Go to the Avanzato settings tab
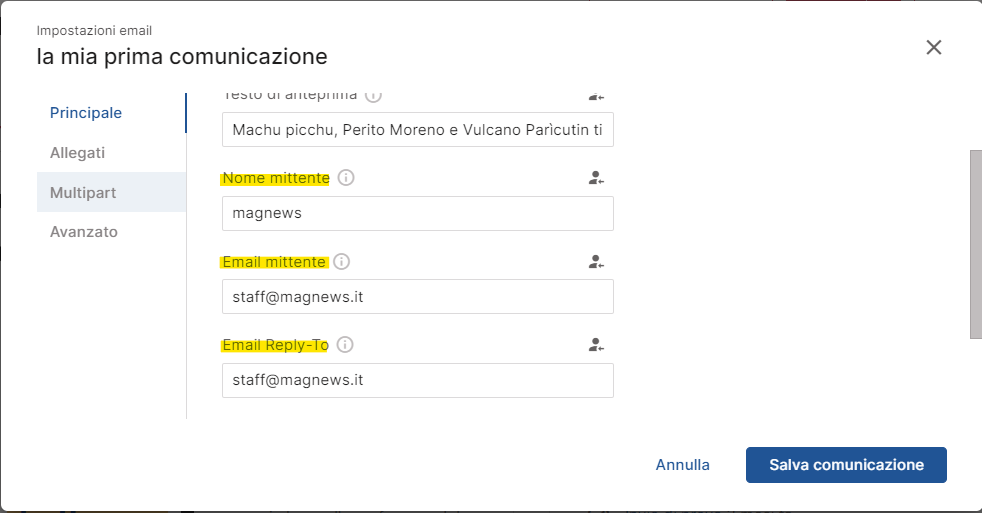The width and height of the screenshot is (982, 513). coord(84,232)
